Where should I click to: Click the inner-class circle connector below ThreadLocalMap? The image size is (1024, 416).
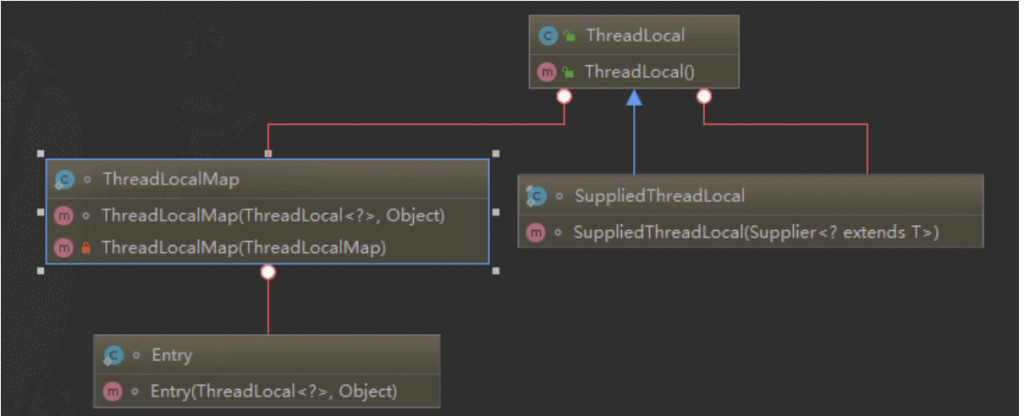pyautogui.click(x=267, y=272)
